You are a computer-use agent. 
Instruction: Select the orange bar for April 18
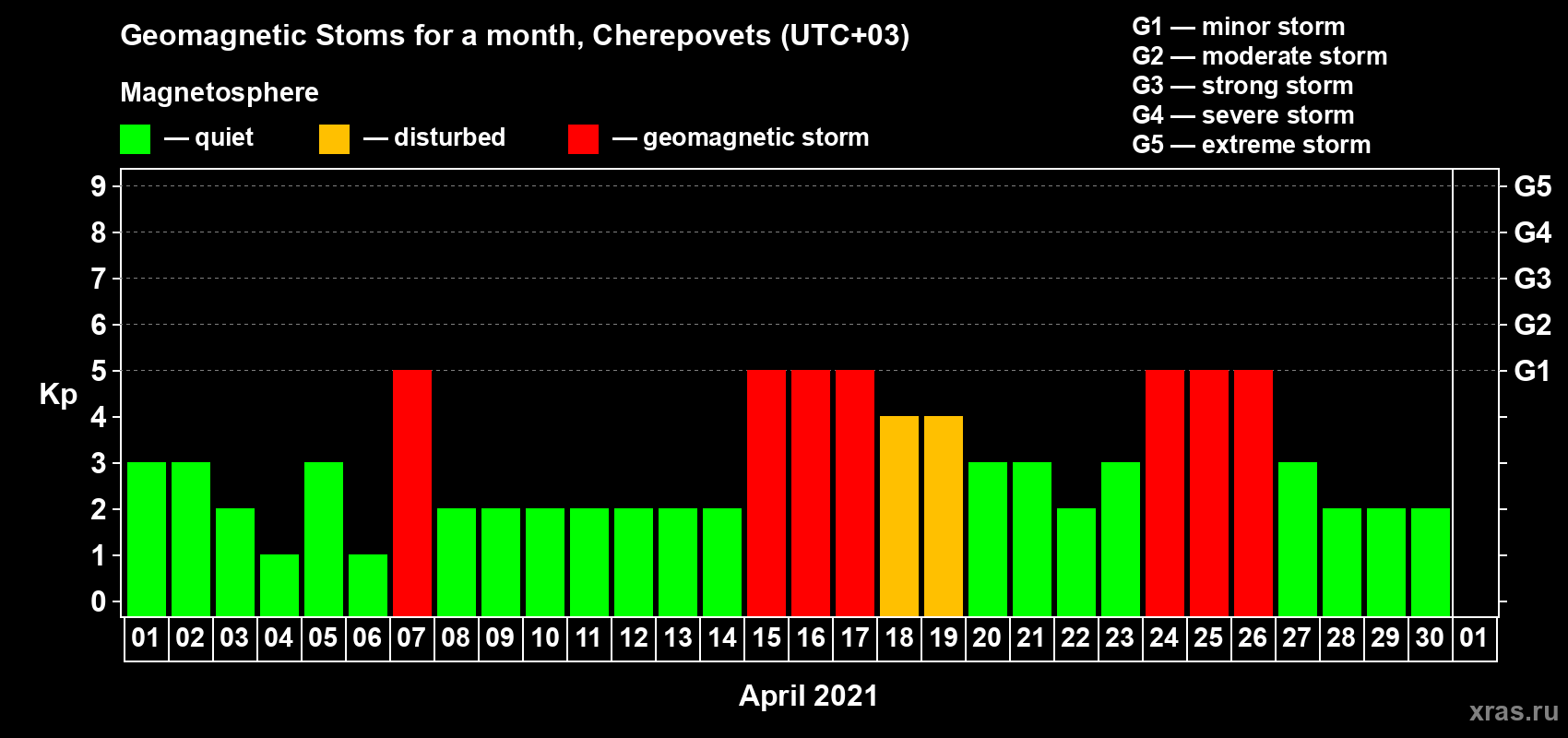coord(899,517)
